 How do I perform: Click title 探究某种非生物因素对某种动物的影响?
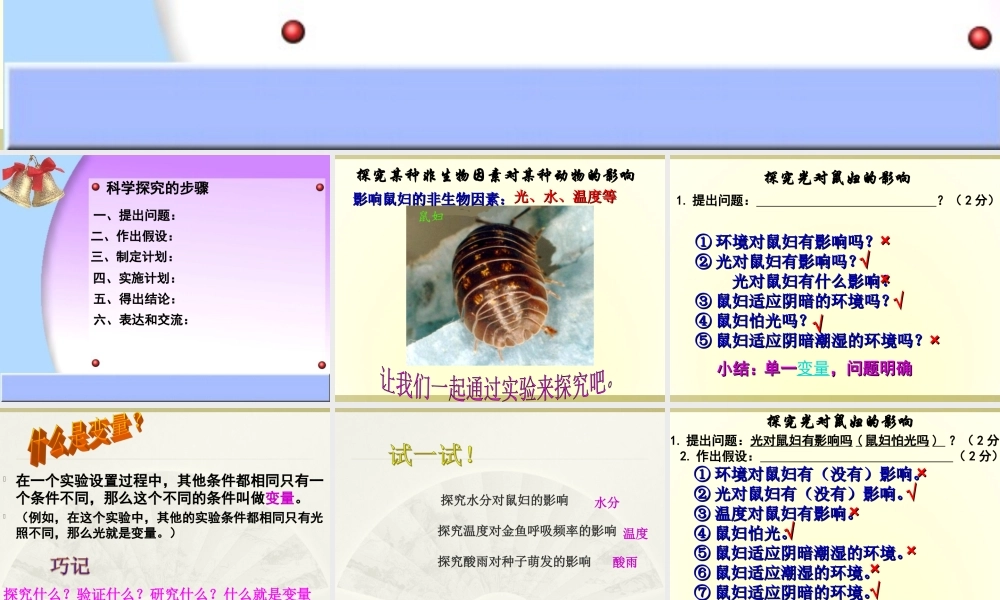pos(495,175)
